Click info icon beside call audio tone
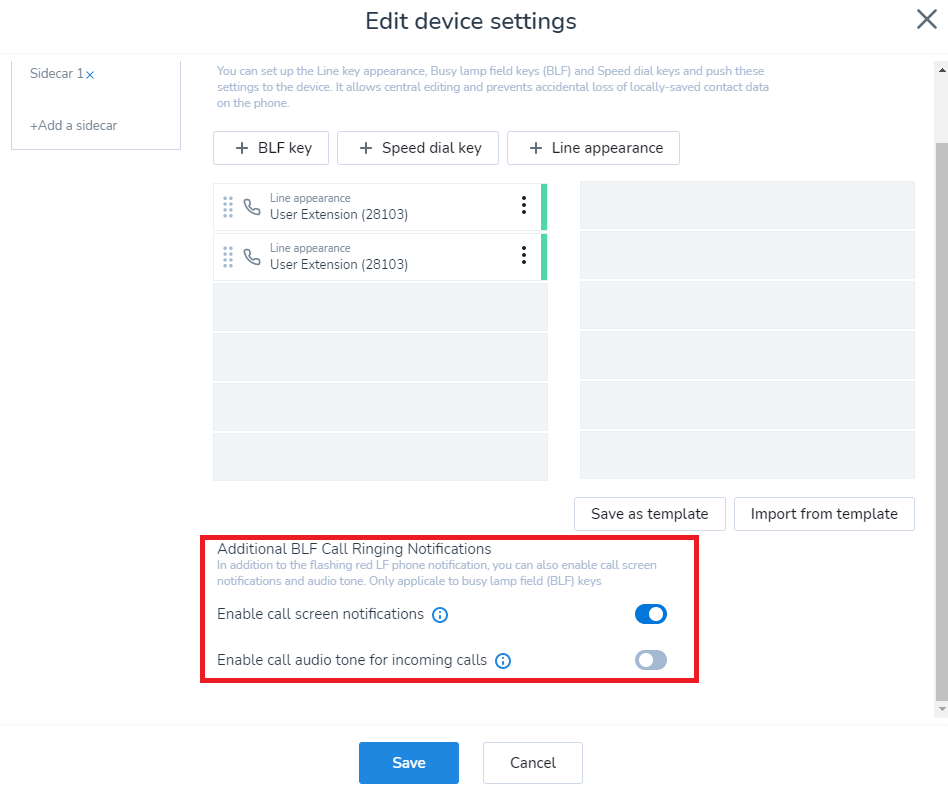Screen dimensions: 948x795 tap(503, 661)
